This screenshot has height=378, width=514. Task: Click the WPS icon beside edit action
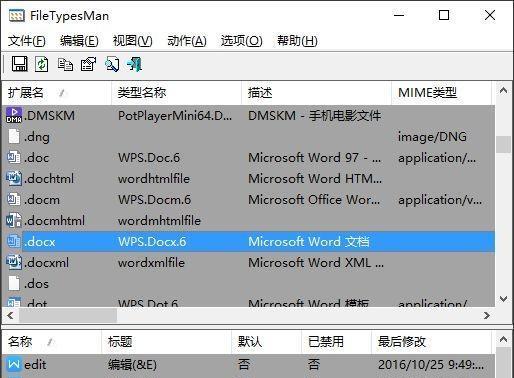click(x=14, y=364)
